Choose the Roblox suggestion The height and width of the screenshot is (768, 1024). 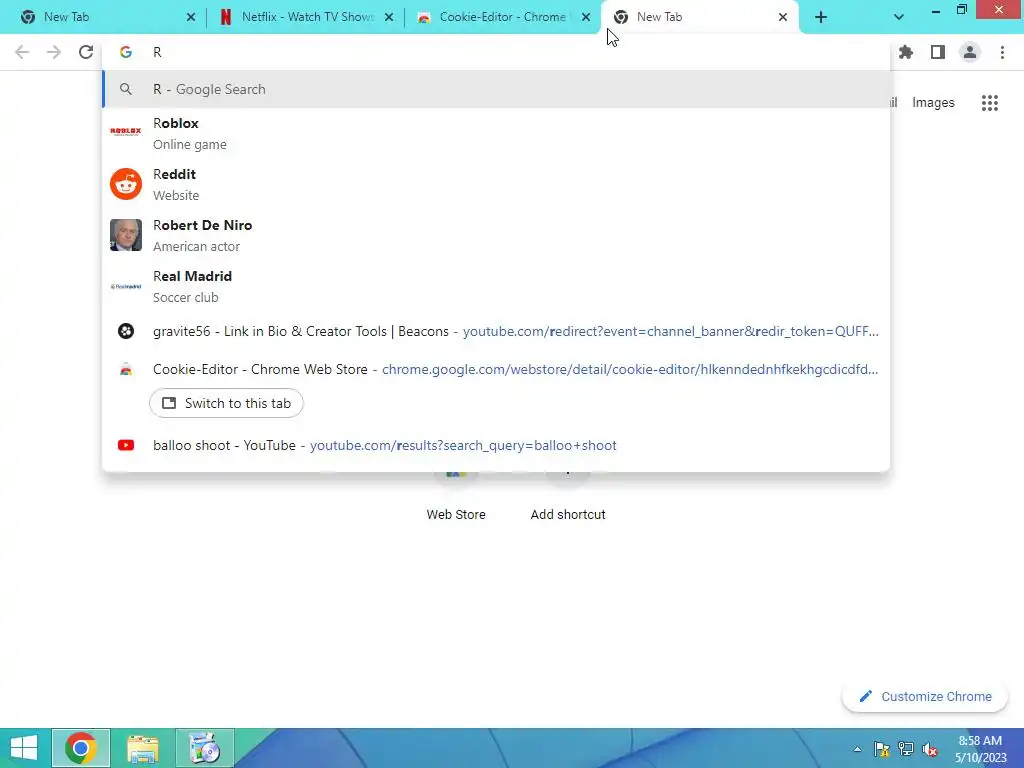[x=496, y=133]
